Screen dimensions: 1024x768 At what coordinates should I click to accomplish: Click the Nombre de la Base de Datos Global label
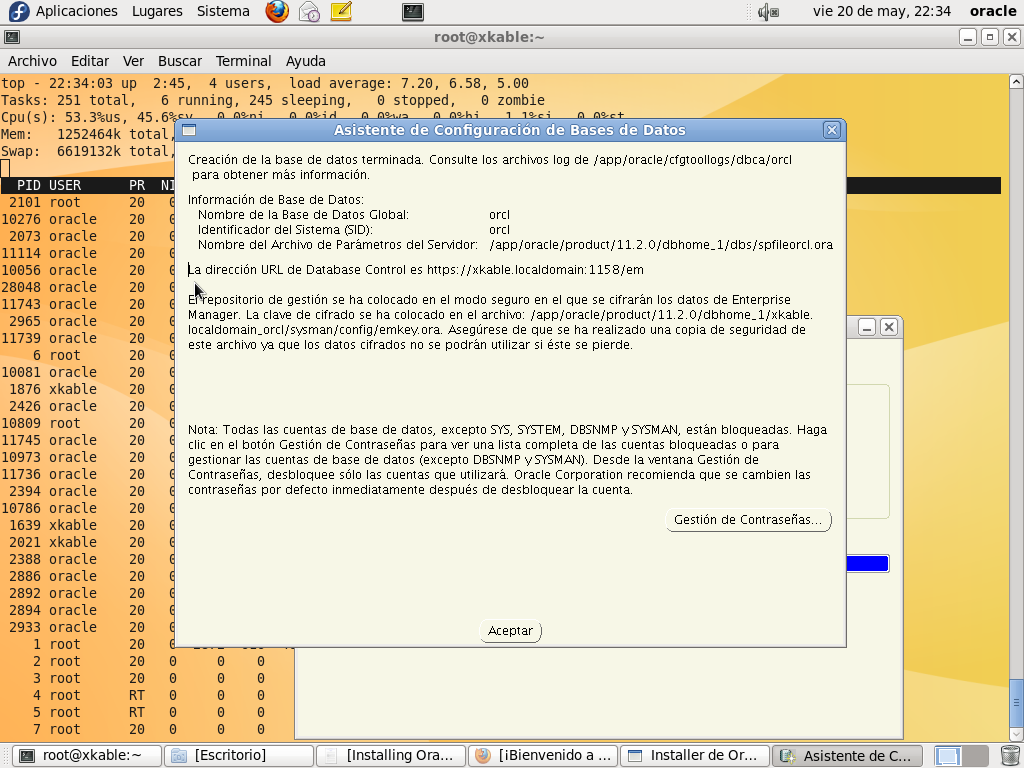click(303, 215)
